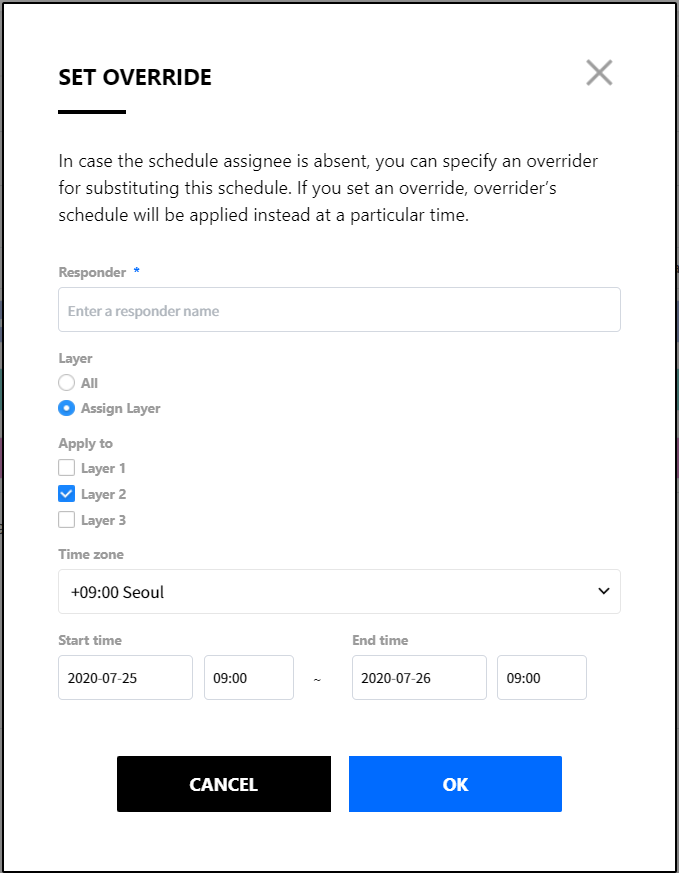Screen dimensions: 679x873
Task: Click the end time 09:00 field
Action: pyautogui.click(x=541, y=678)
